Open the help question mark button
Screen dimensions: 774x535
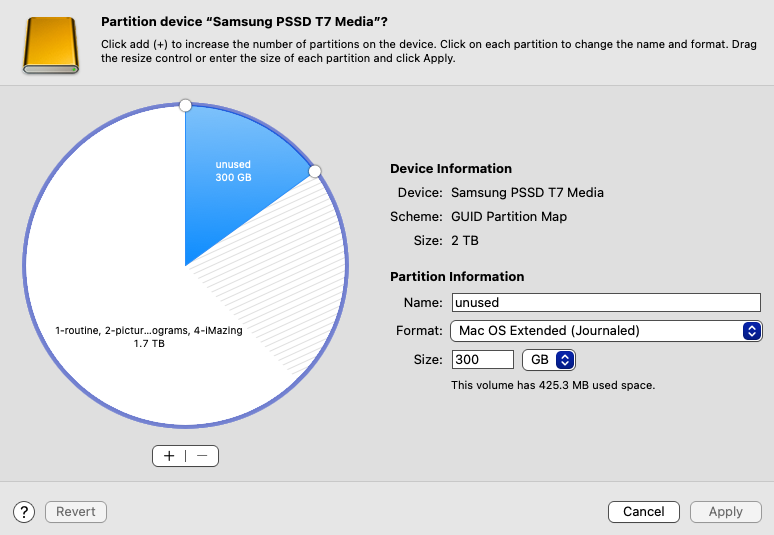pos(24,512)
